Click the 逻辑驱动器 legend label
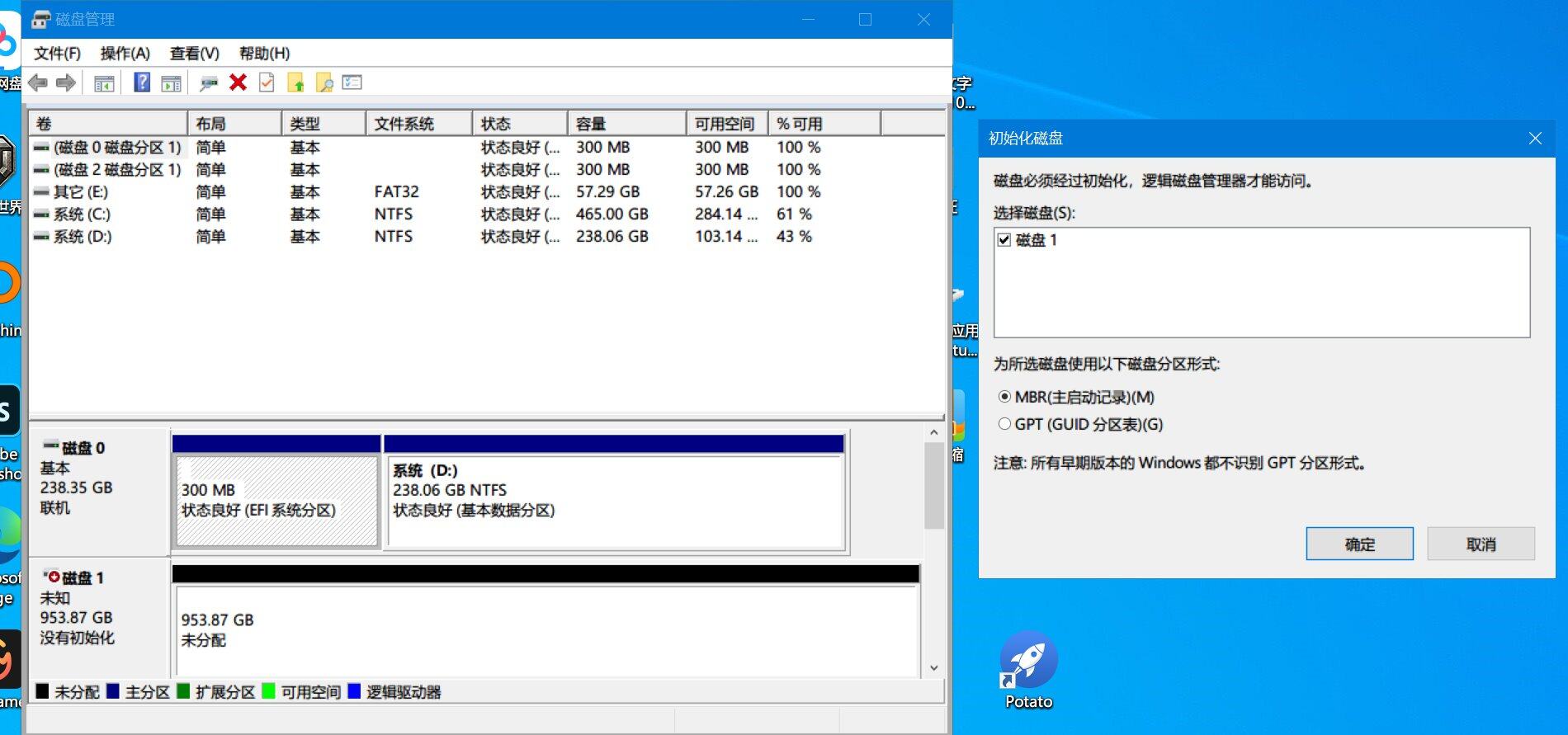 click(x=404, y=692)
